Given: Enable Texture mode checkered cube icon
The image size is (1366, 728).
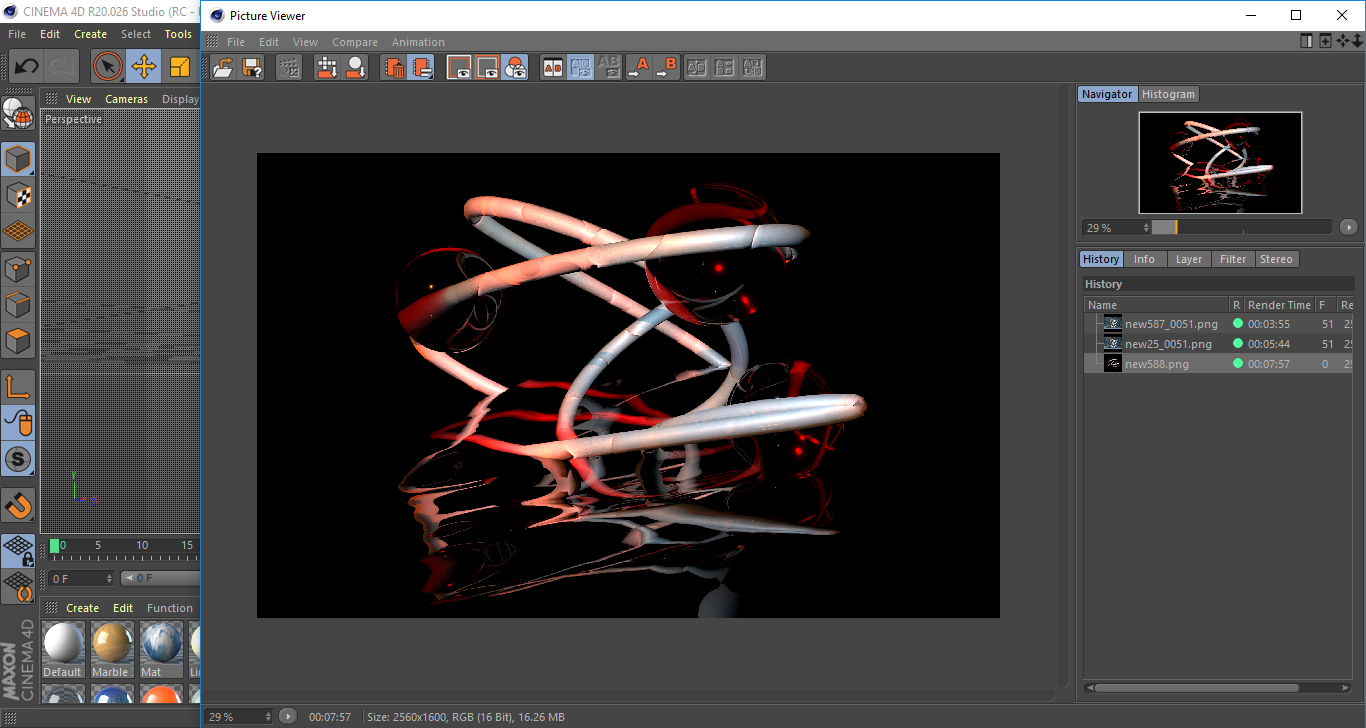Looking at the screenshot, I should (18, 196).
